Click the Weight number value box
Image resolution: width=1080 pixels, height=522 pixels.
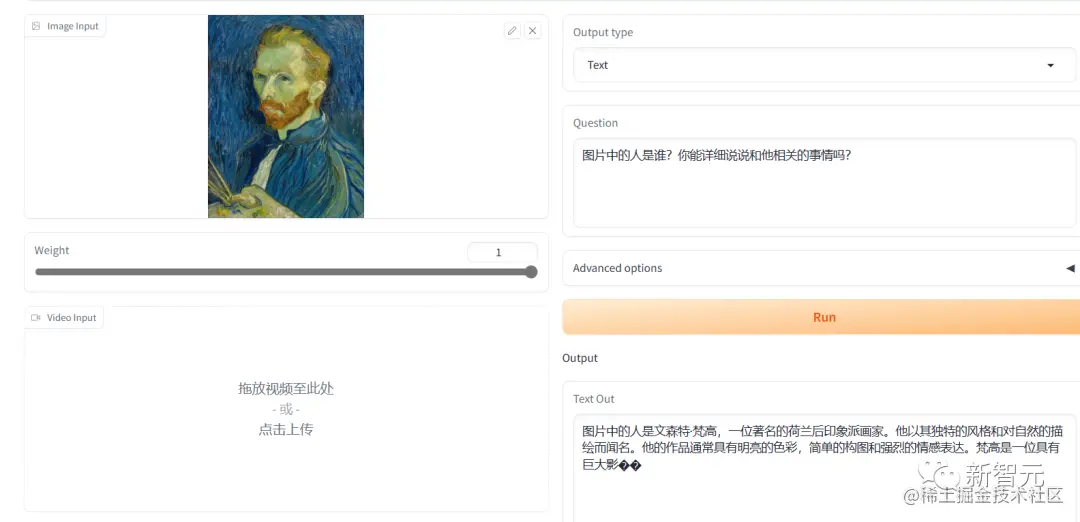coord(502,253)
